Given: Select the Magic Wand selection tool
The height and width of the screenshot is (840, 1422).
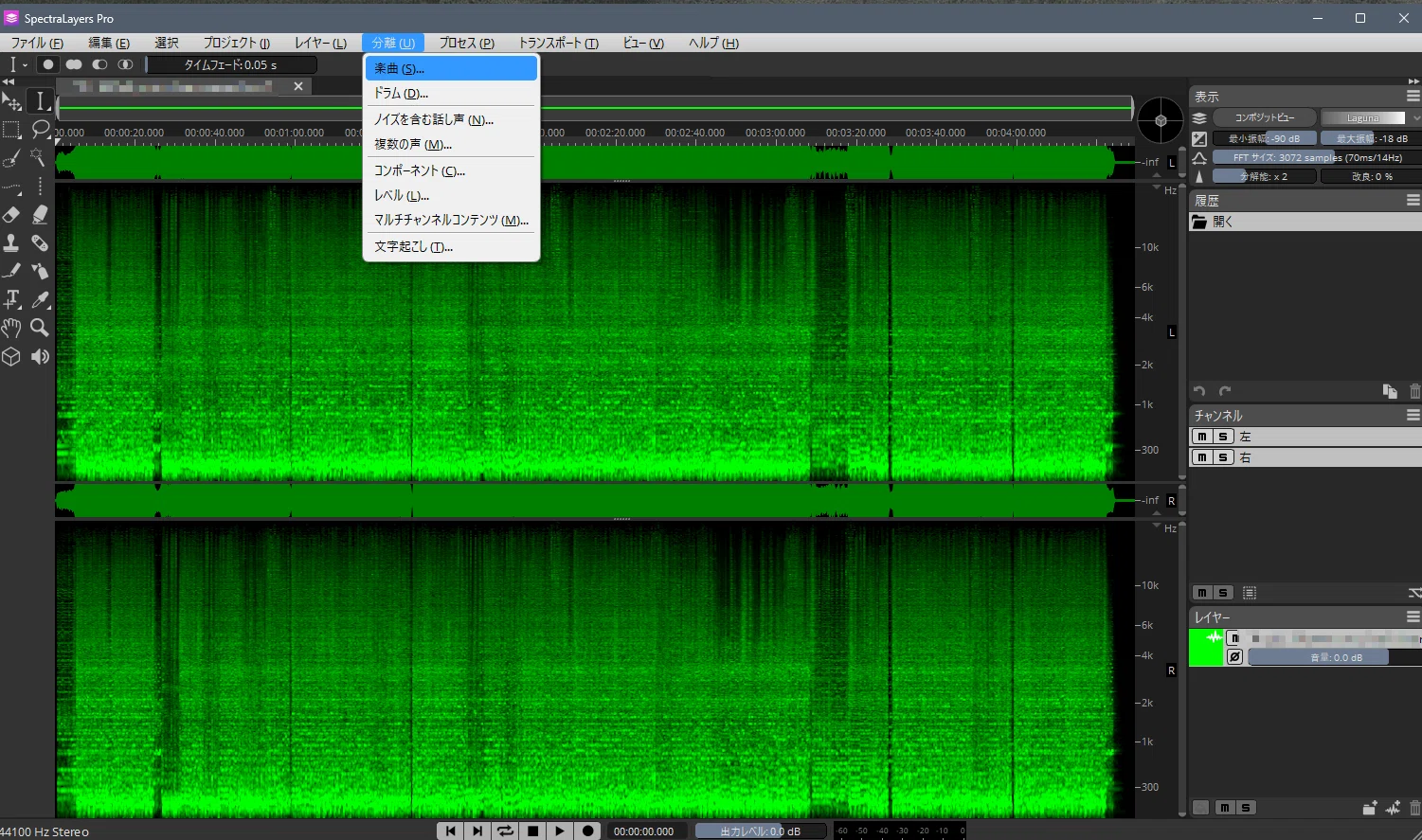Looking at the screenshot, I should pos(39,157).
